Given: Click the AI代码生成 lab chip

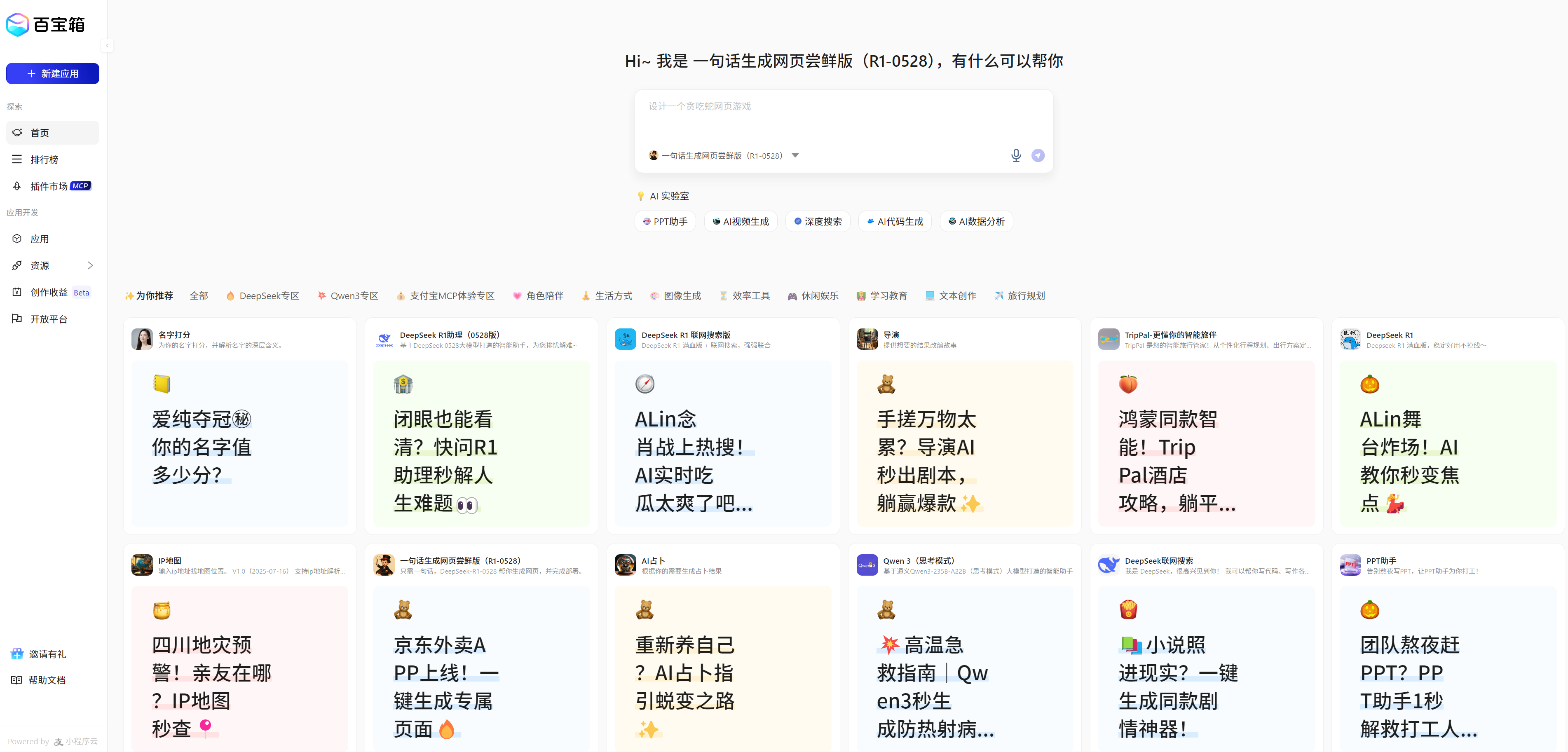Looking at the screenshot, I should [895, 221].
